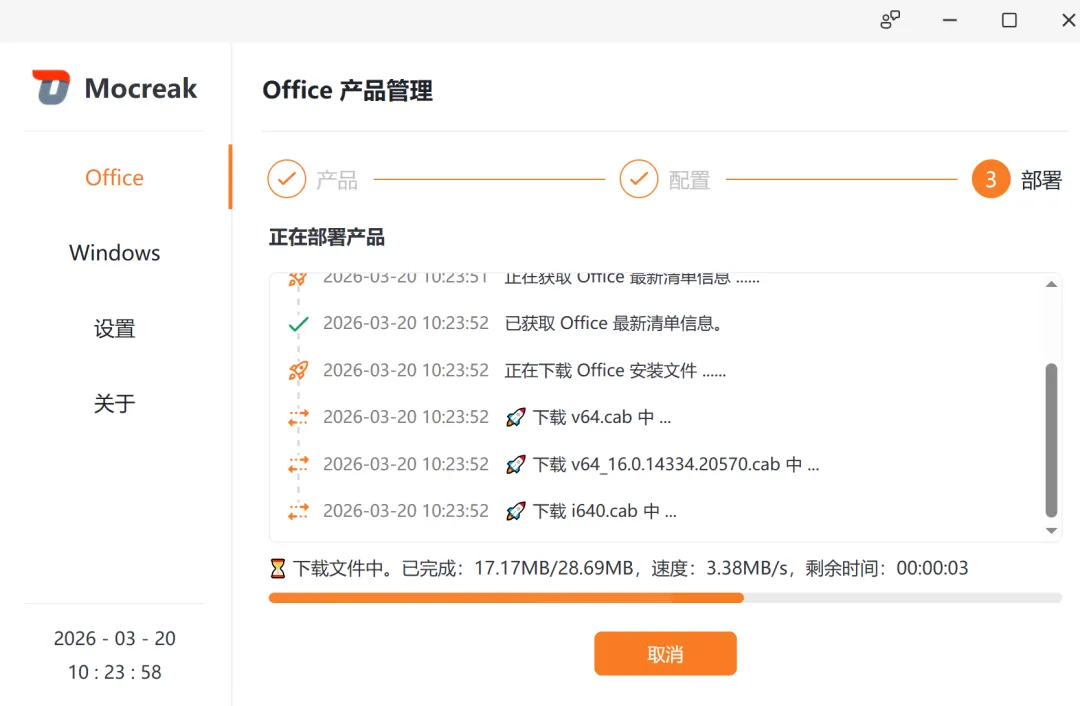Viewport: 1080px width, 706px height.
Task: Click the step 3 部署 circle
Action: (990, 179)
